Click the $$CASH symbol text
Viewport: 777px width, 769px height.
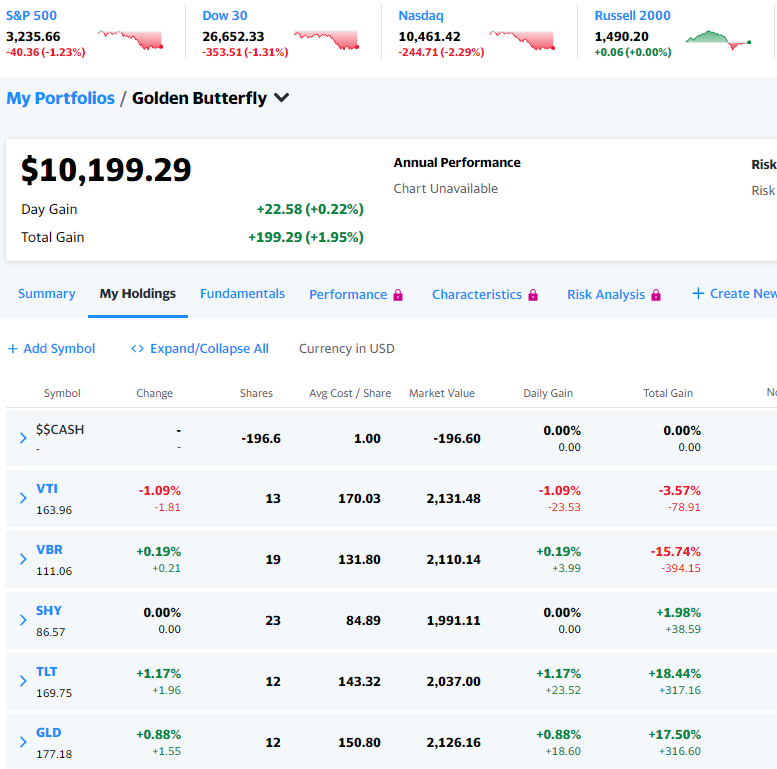click(60, 430)
